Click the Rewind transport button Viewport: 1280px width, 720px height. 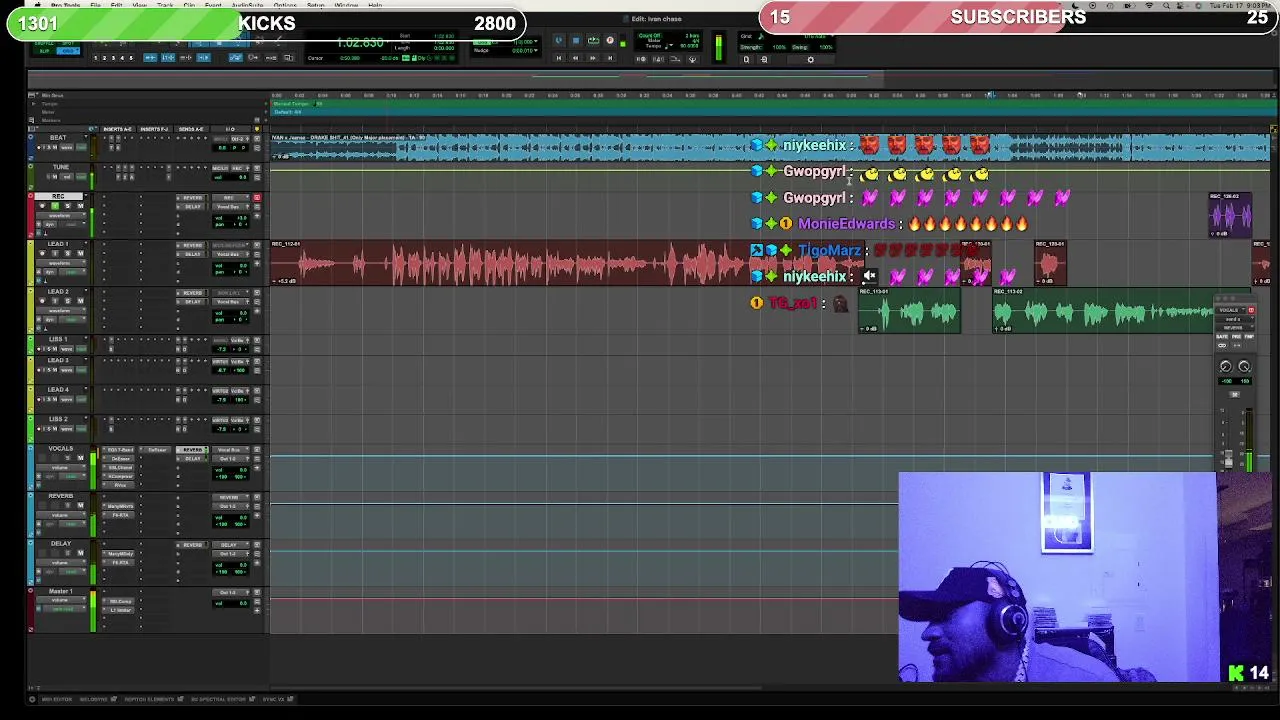coord(575,58)
